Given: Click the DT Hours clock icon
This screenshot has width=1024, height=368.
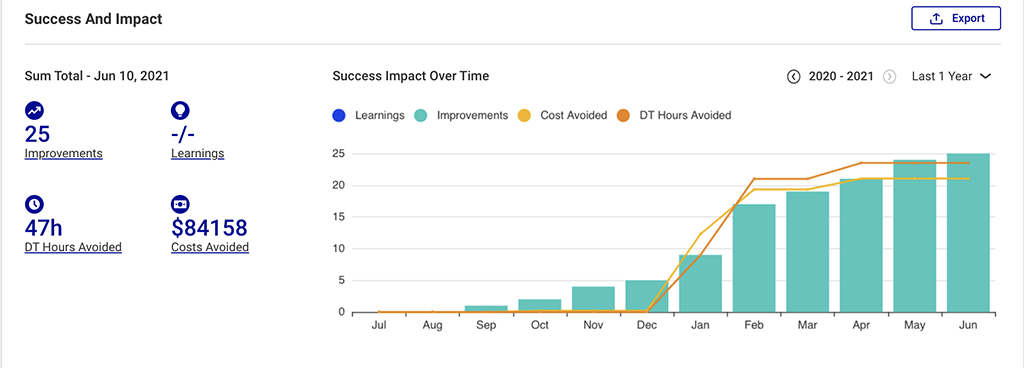Looking at the screenshot, I should click(34, 205).
